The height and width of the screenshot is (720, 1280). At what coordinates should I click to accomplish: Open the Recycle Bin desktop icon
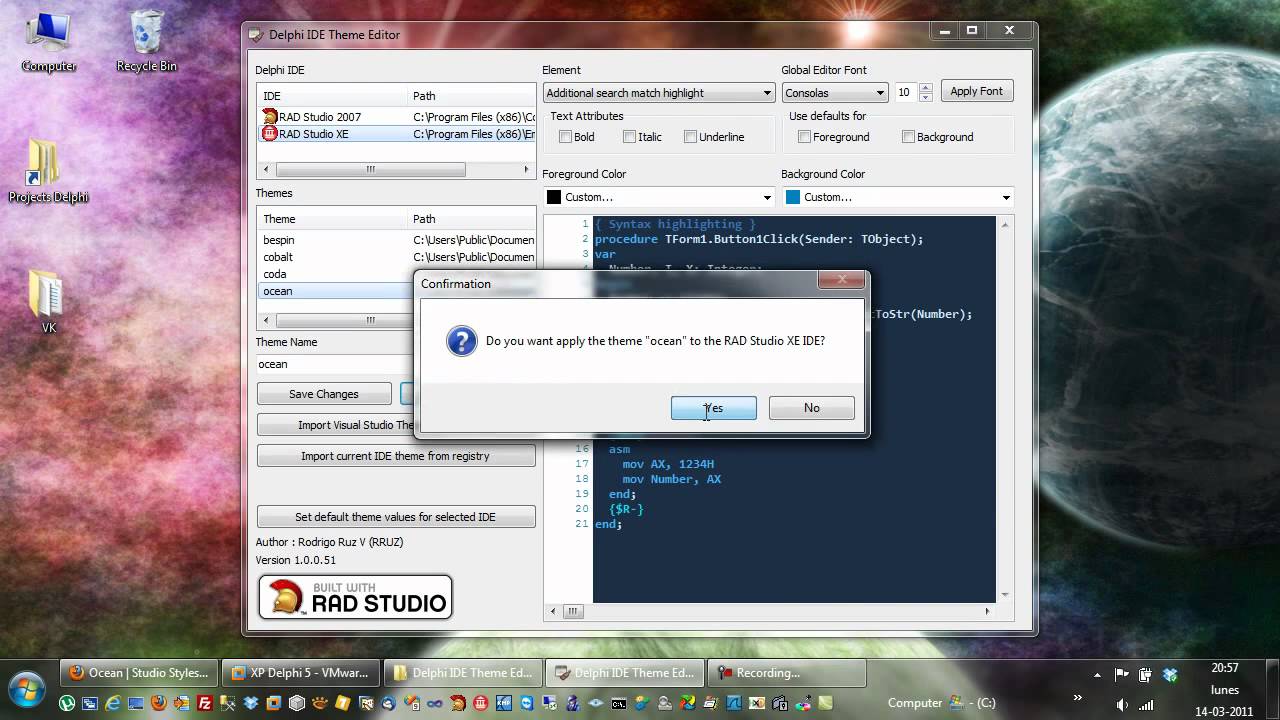click(x=146, y=42)
